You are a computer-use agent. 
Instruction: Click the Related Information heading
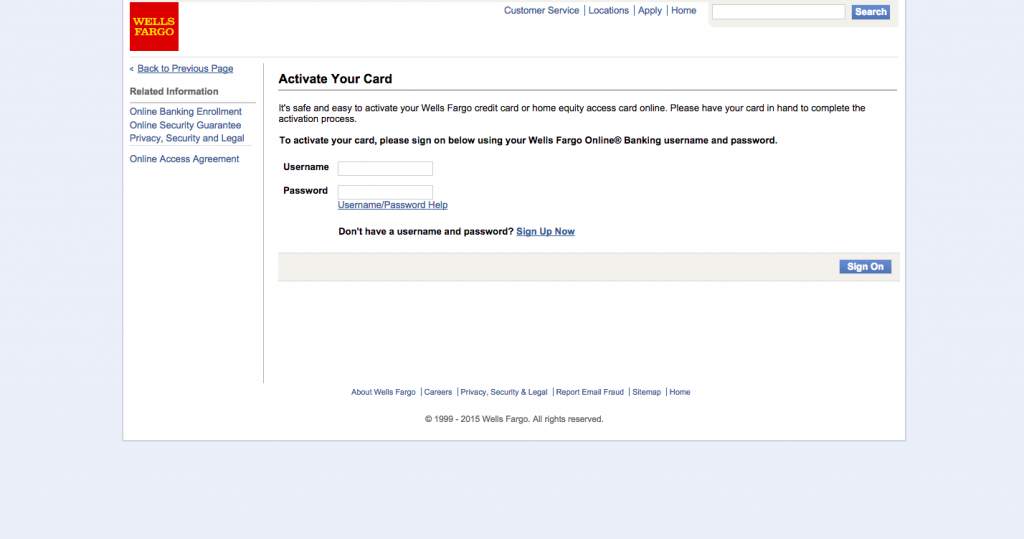pos(174,91)
